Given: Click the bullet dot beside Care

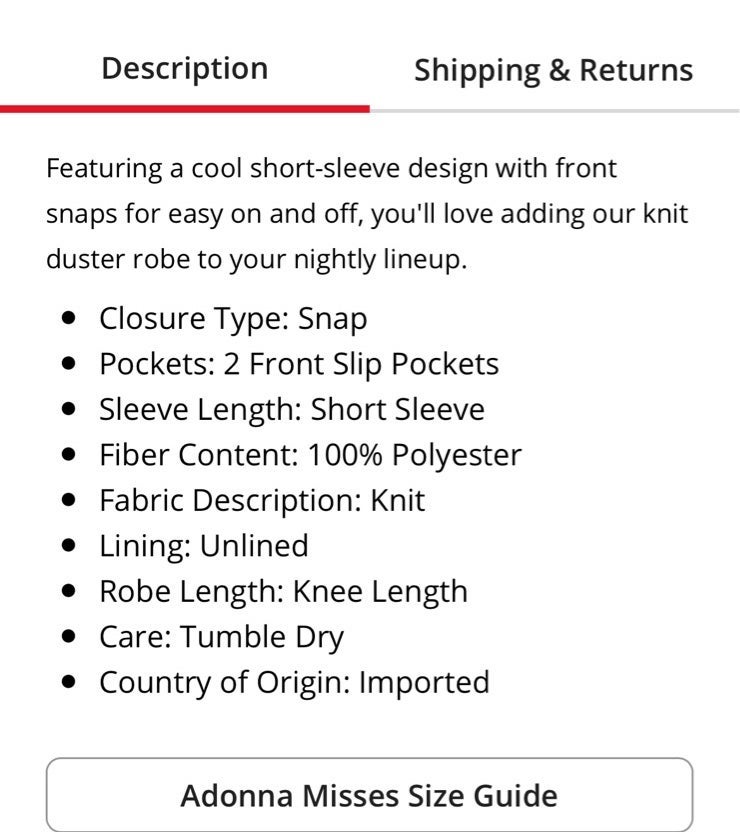Looking at the screenshot, I should tap(69, 636).
